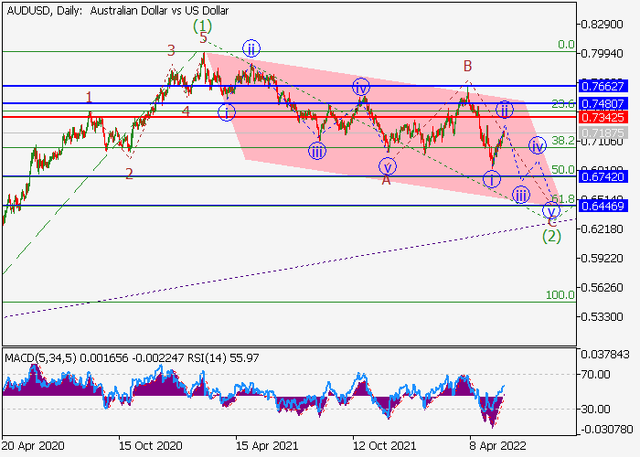
Task: Select the Fibonacci 0.0 level label
Action: [x=566, y=45]
